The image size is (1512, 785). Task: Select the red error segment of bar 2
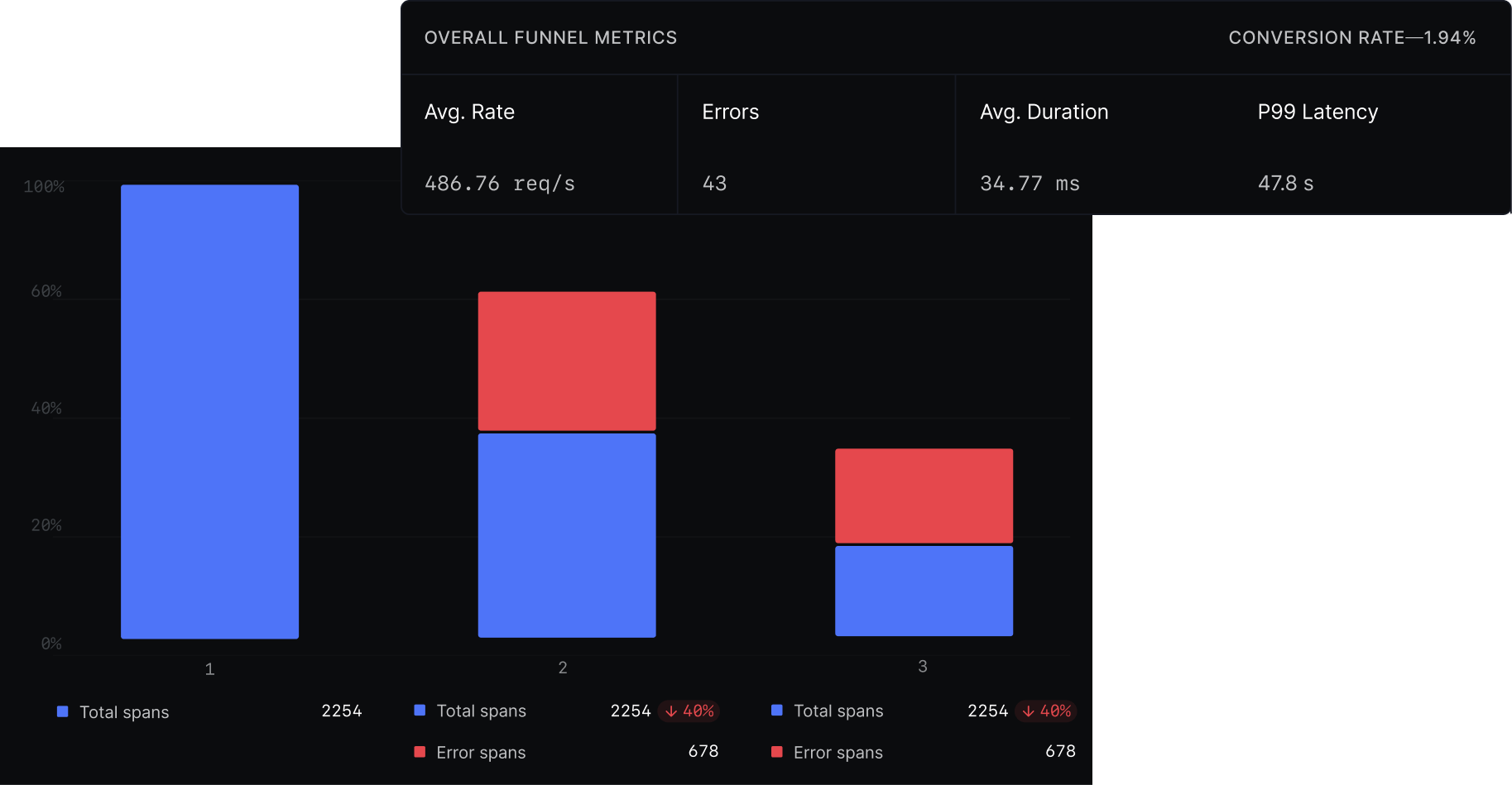pyautogui.click(x=567, y=361)
